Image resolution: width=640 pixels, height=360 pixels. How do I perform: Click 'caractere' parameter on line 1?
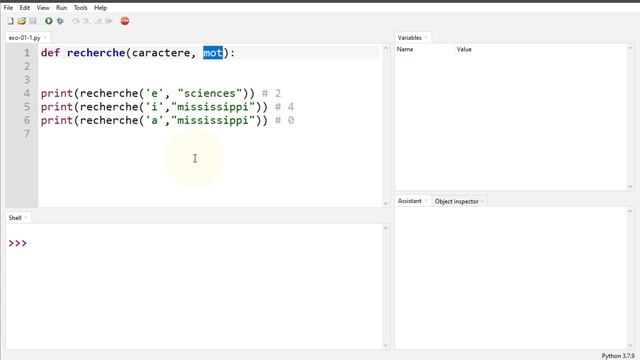click(161, 53)
